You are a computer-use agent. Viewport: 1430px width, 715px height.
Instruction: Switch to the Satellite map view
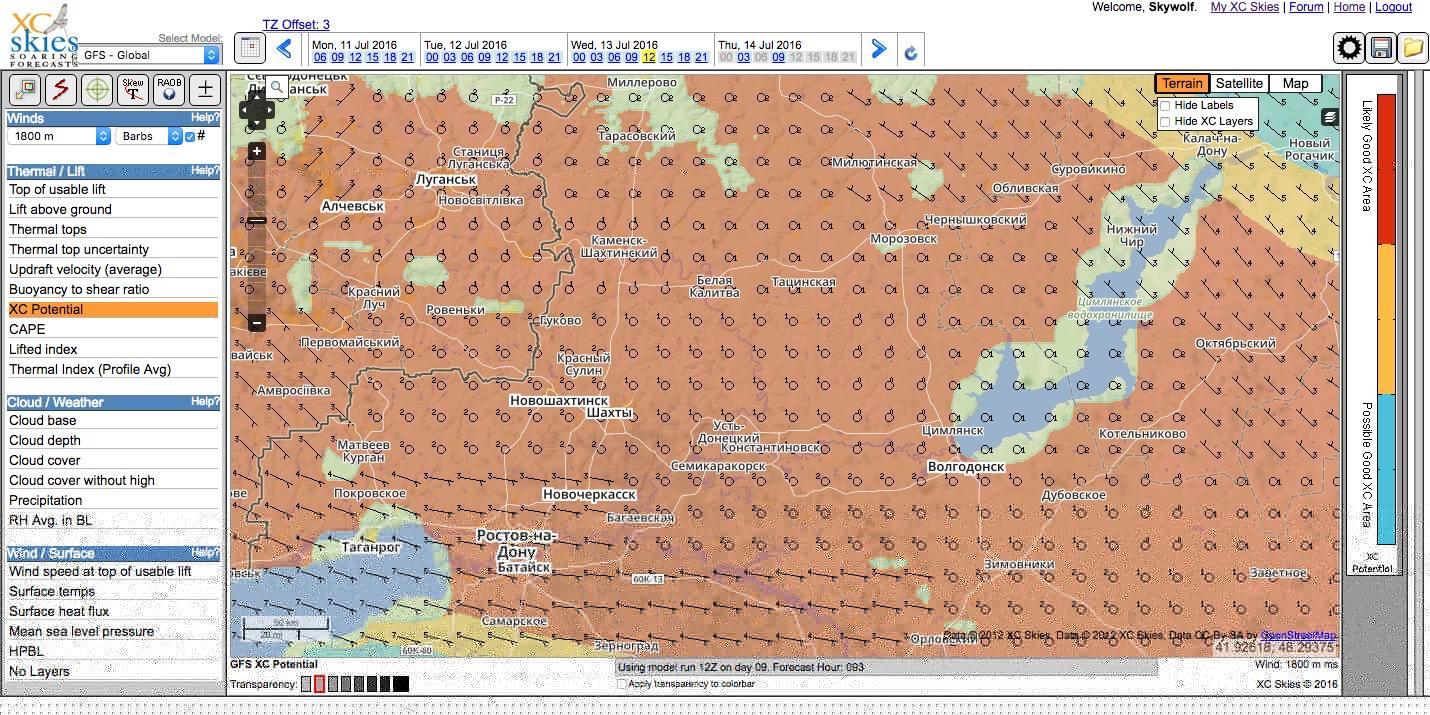pyautogui.click(x=1239, y=84)
